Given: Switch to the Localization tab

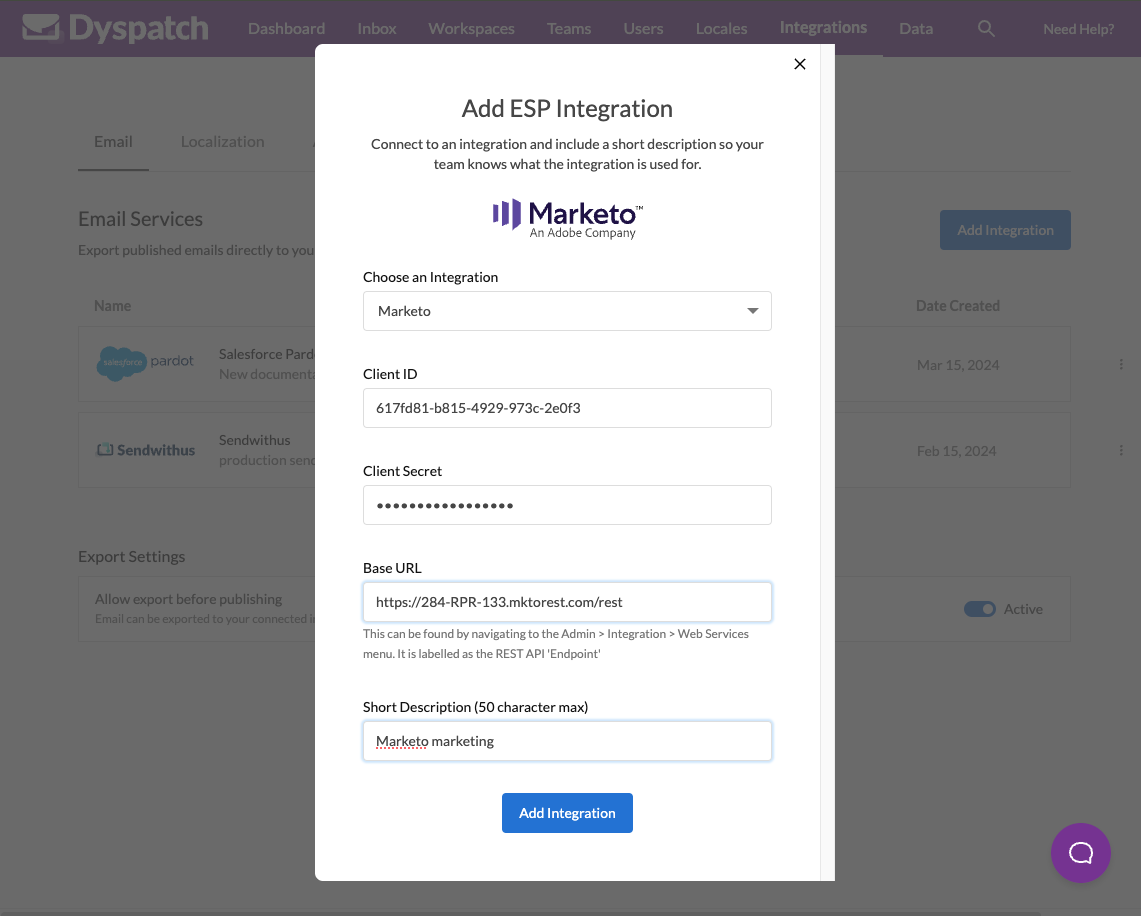Looking at the screenshot, I should pos(223,142).
